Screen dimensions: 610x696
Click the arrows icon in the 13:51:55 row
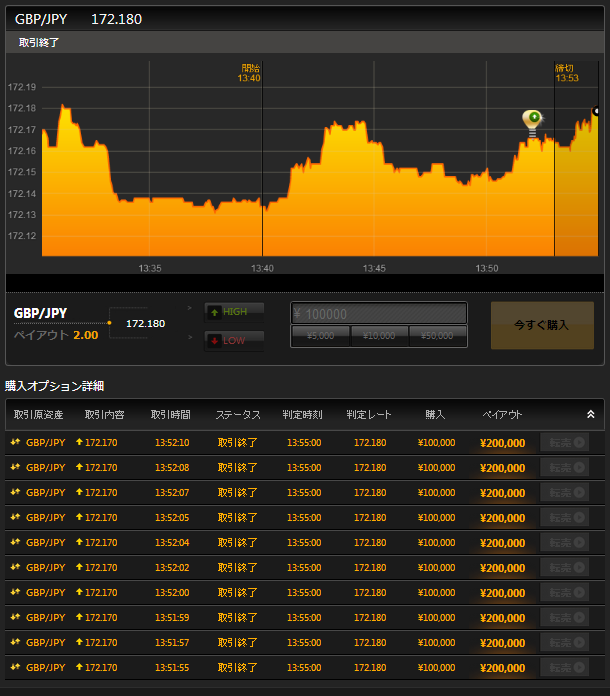(16, 667)
